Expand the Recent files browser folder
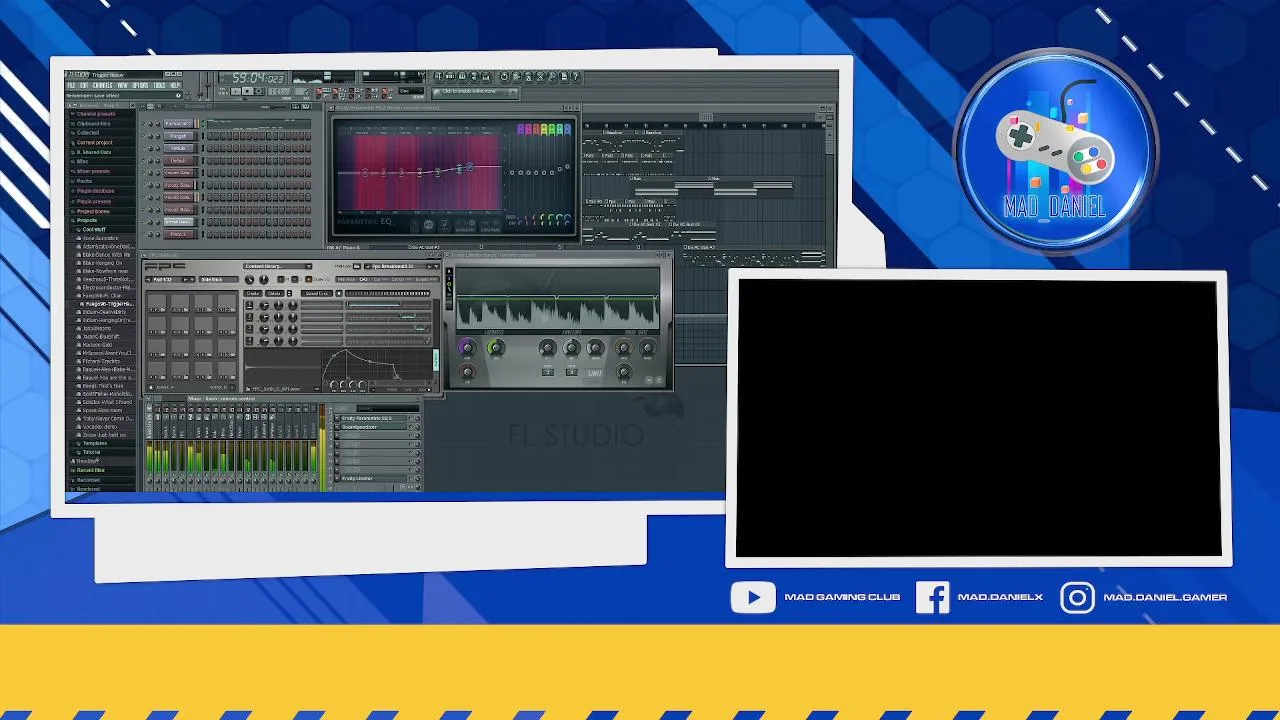 pos(90,470)
